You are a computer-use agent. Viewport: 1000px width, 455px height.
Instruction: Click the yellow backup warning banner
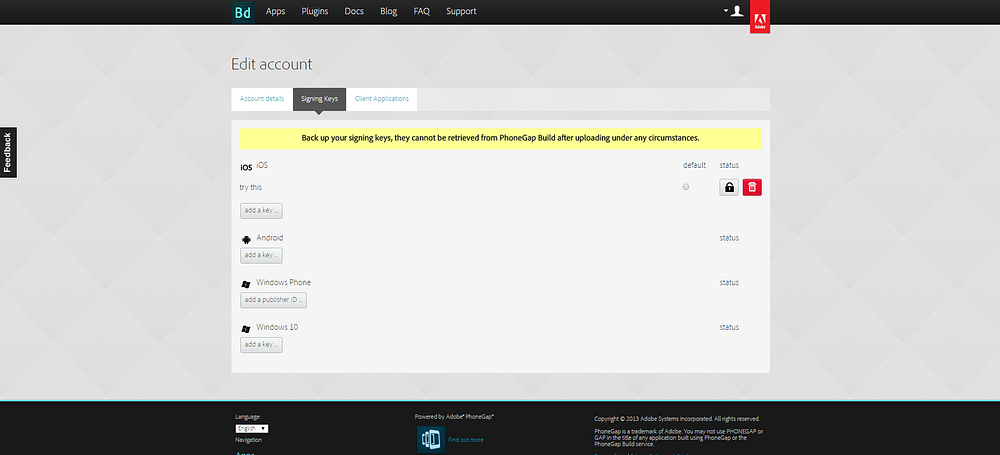pos(501,138)
